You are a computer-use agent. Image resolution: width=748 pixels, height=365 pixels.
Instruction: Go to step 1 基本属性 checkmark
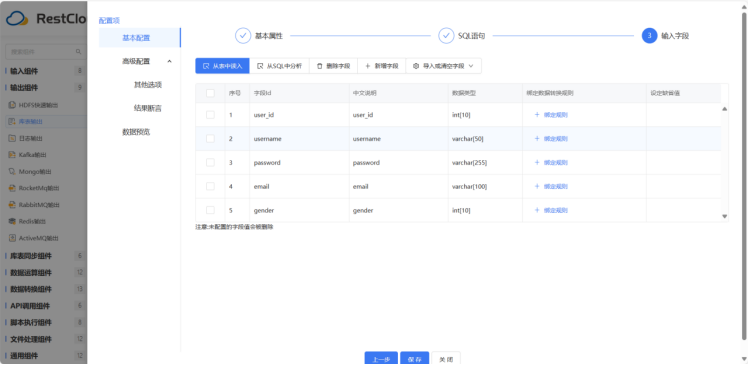243,36
